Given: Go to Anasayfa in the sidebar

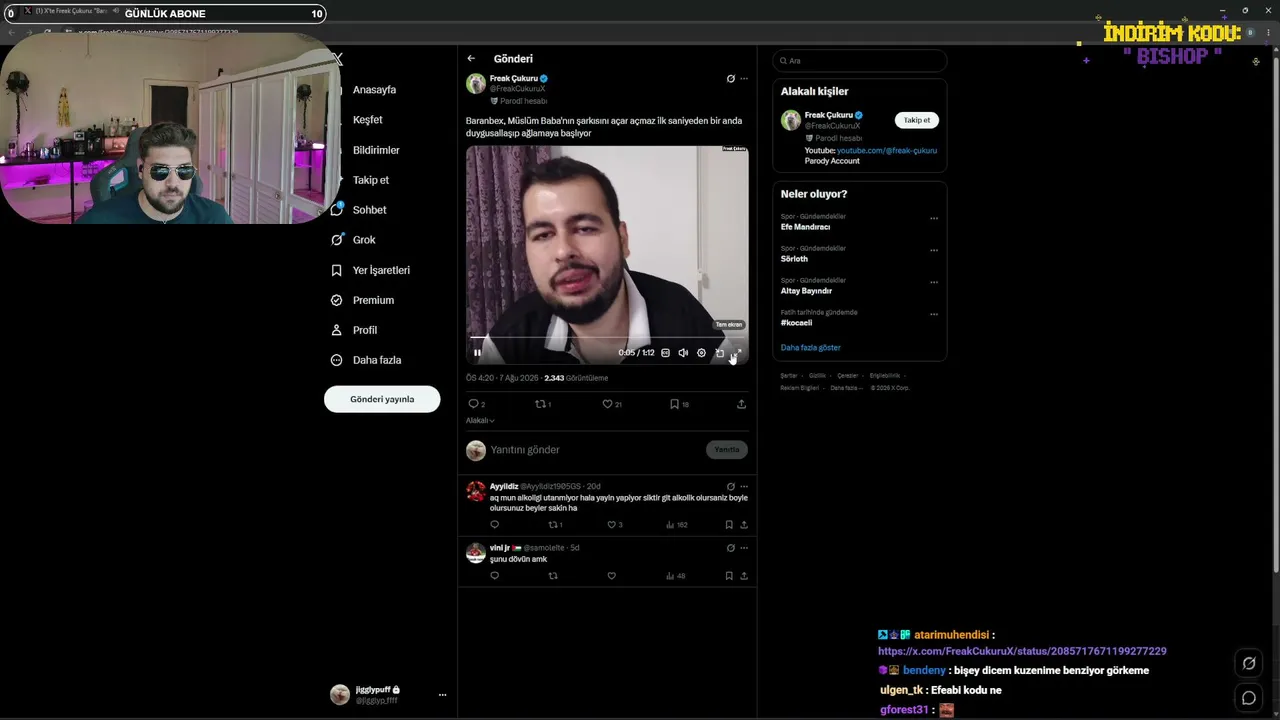Looking at the screenshot, I should [374, 90].
